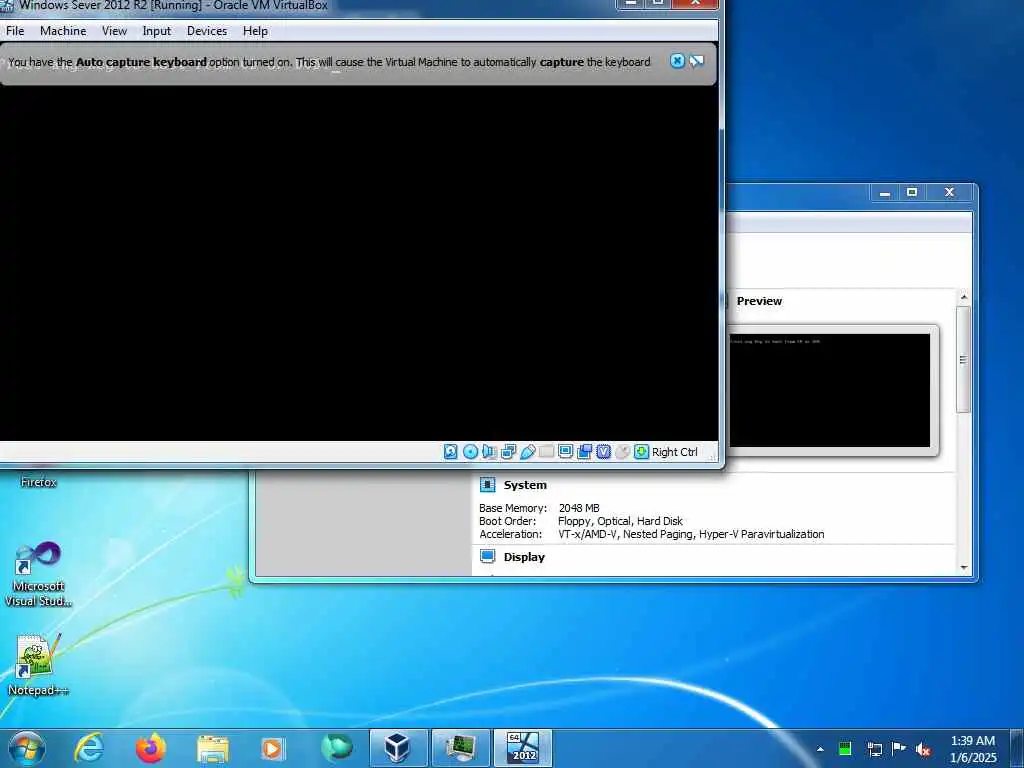Click the details pane scroll up arrow

tap(964, 297)
